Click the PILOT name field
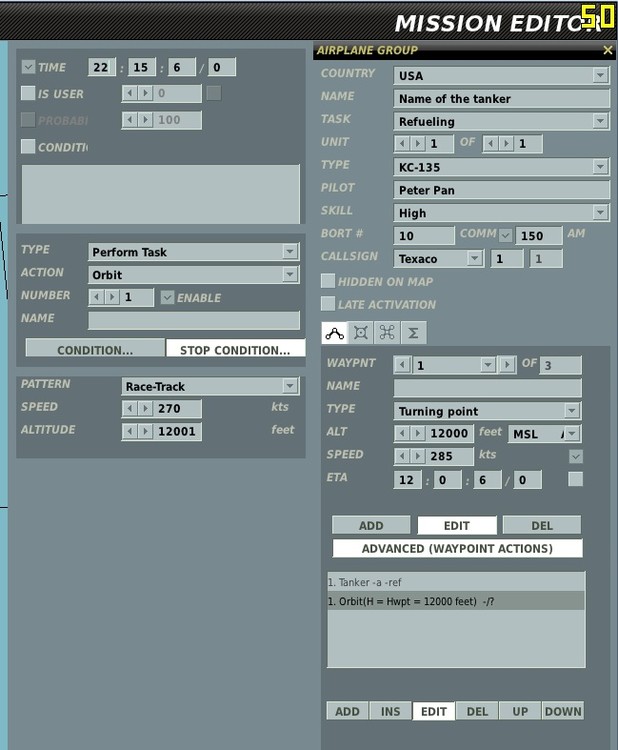 pos(501,190)
